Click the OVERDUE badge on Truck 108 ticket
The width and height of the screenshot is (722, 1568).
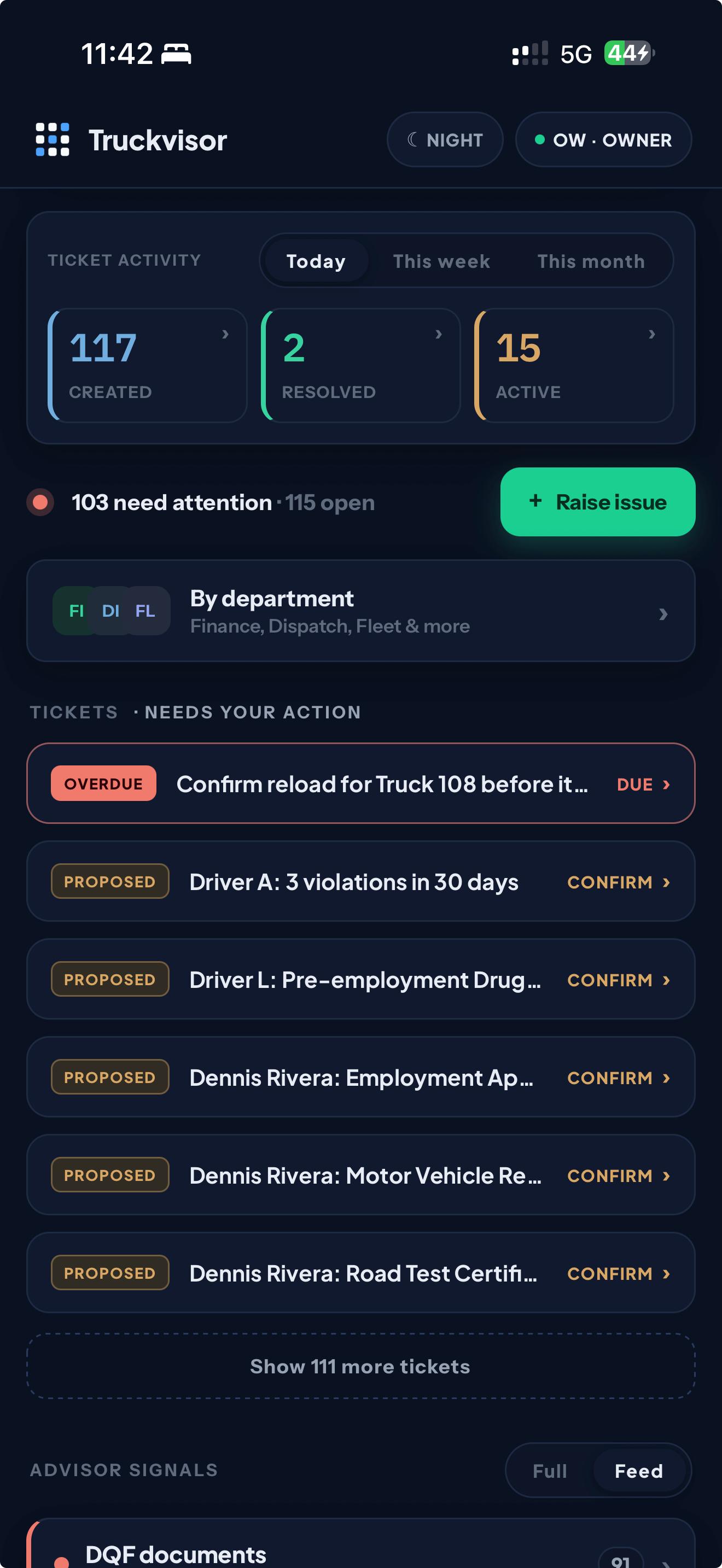[x=103, y=783]
